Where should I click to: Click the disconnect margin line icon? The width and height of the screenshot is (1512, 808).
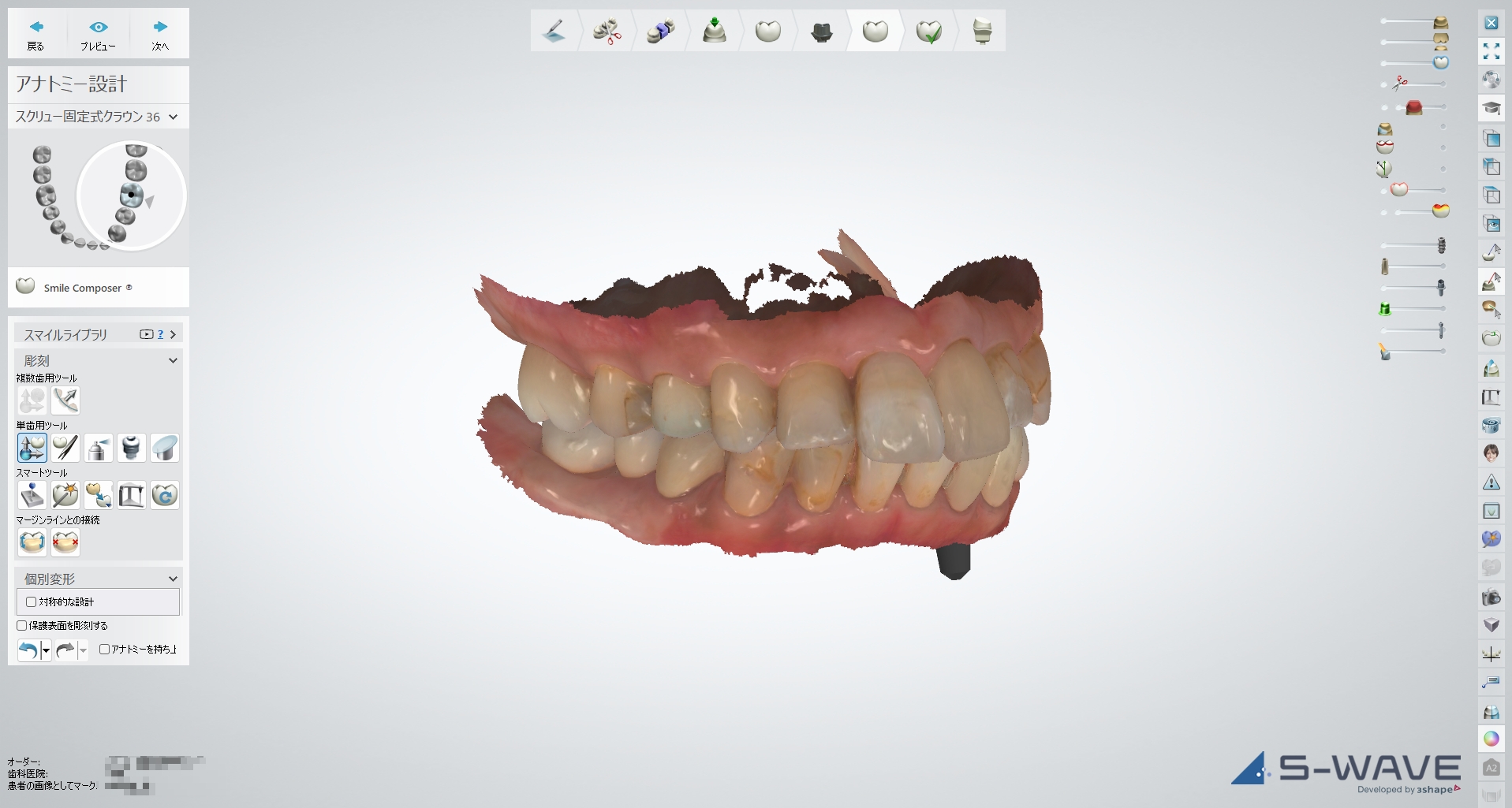pyautogui.click(x=65, y=542)
